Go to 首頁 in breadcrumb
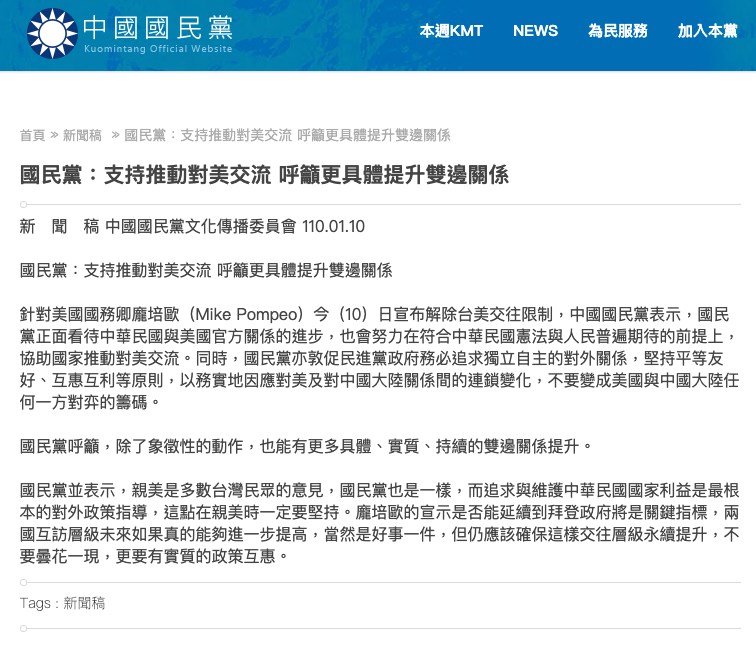Screen dimensions: 756x649 (x=32, y=135)
